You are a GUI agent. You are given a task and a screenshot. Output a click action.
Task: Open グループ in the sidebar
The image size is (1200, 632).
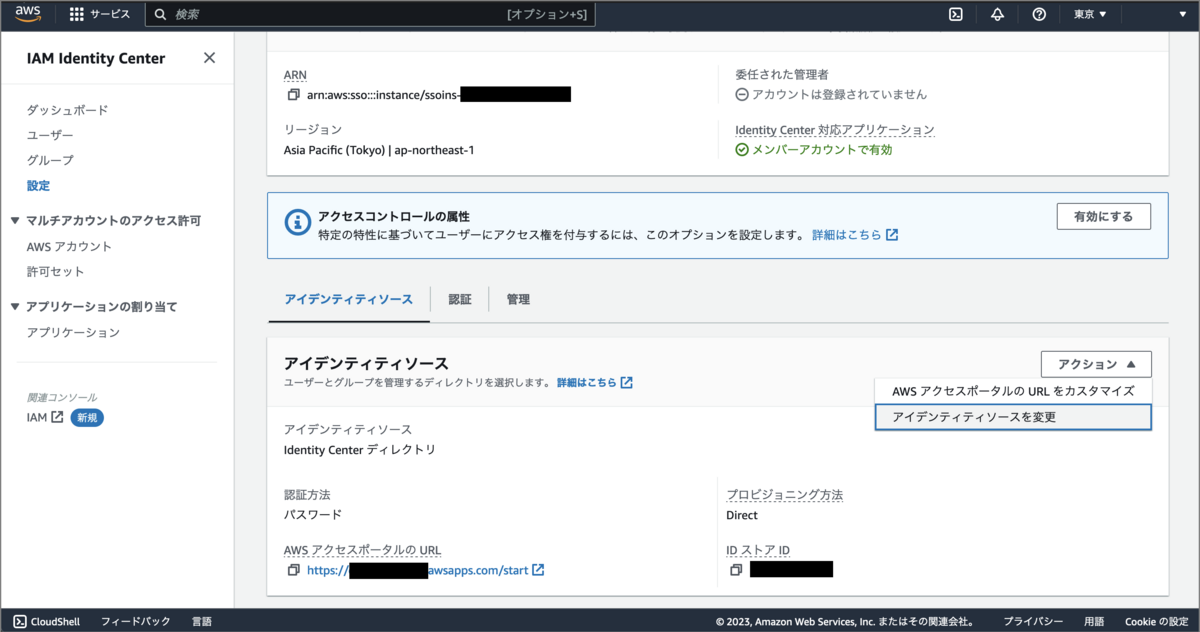(x=50, y=160)
